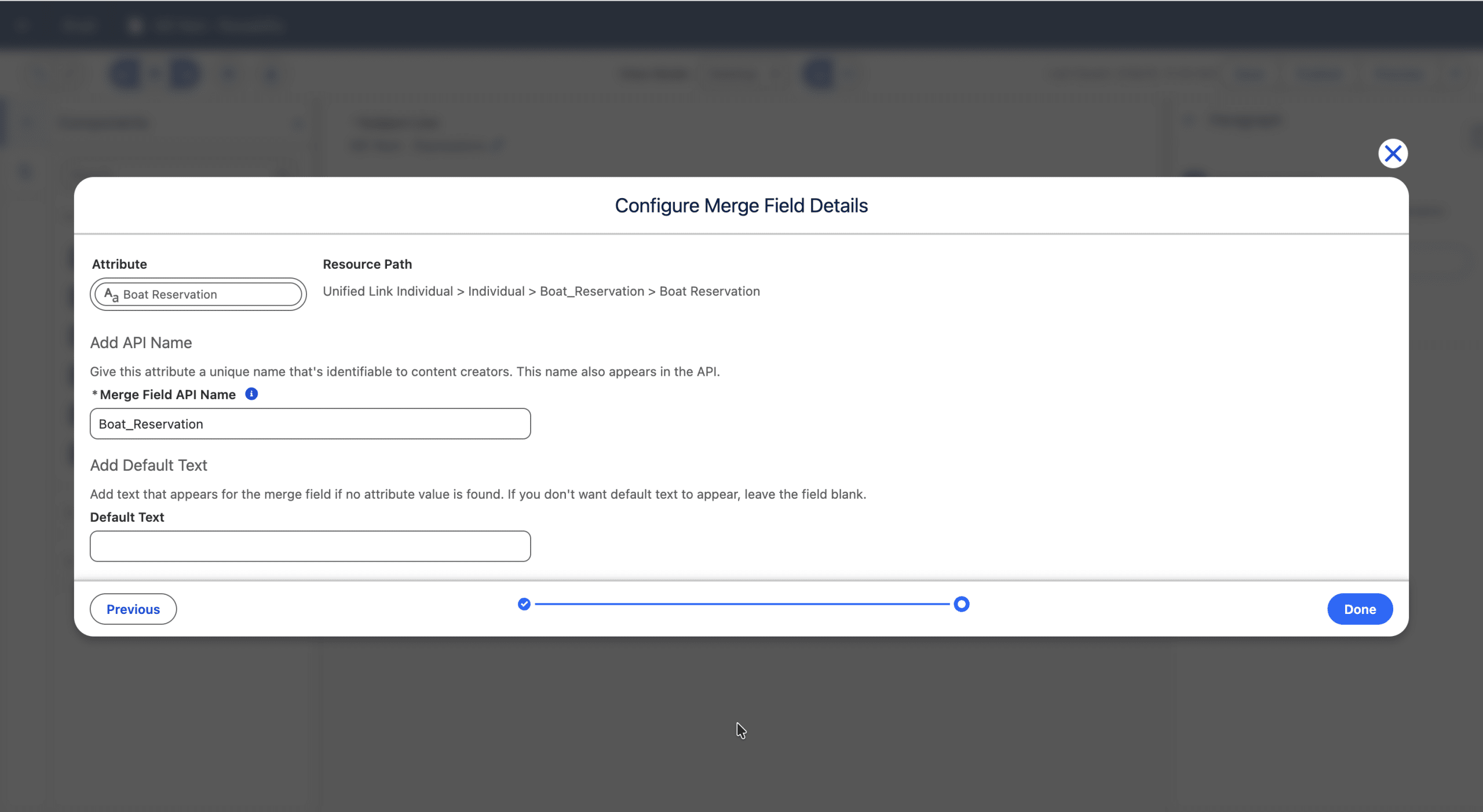Close the Configure Merge Field Details dialog

pos(1393,153)
